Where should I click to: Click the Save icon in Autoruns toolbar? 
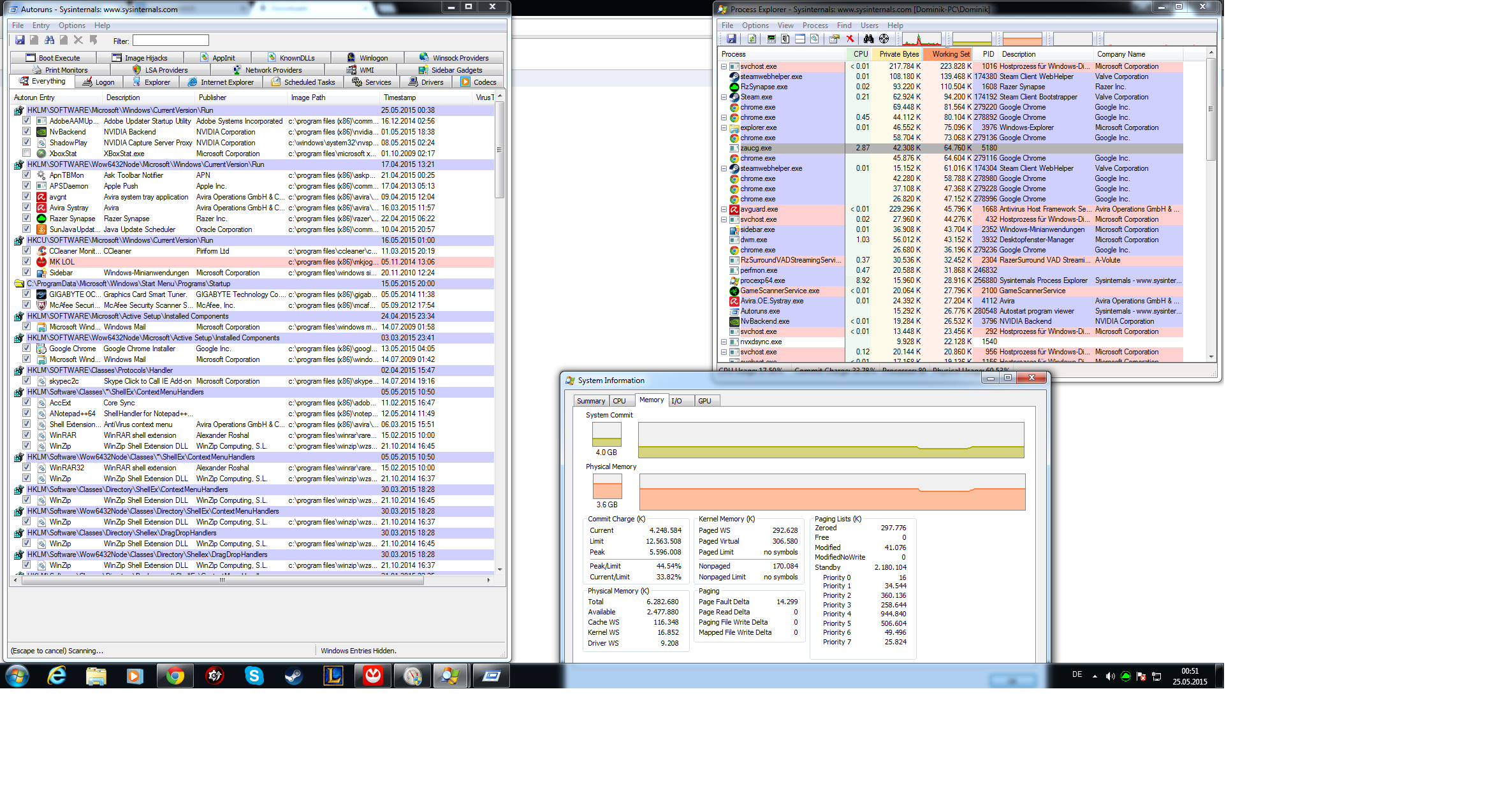pyautogui.click(x=20, y=40)
